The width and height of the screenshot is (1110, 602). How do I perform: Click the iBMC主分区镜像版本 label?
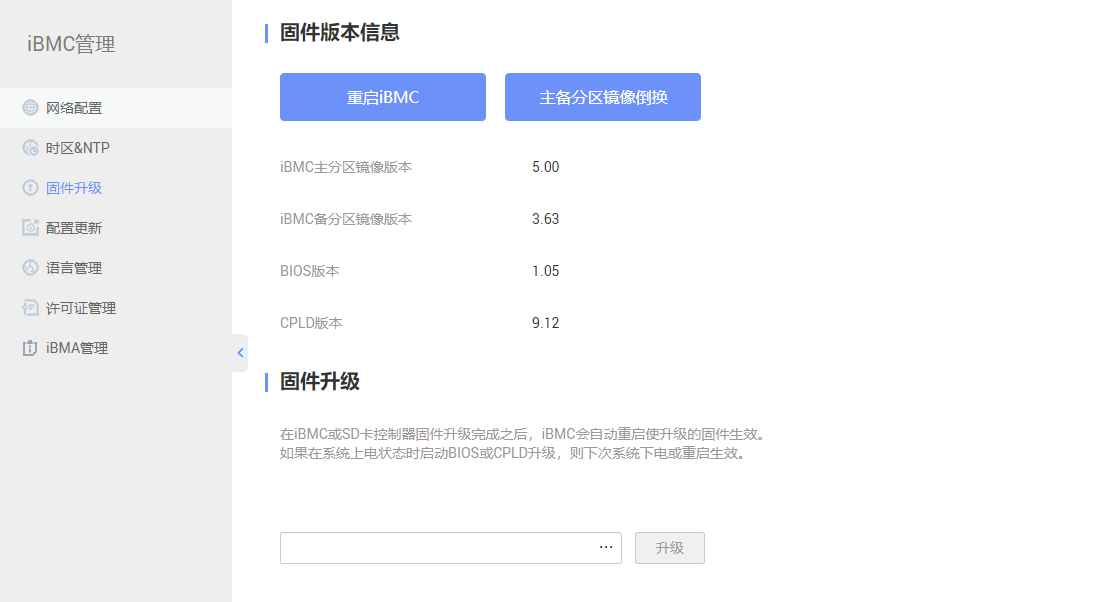346,167
